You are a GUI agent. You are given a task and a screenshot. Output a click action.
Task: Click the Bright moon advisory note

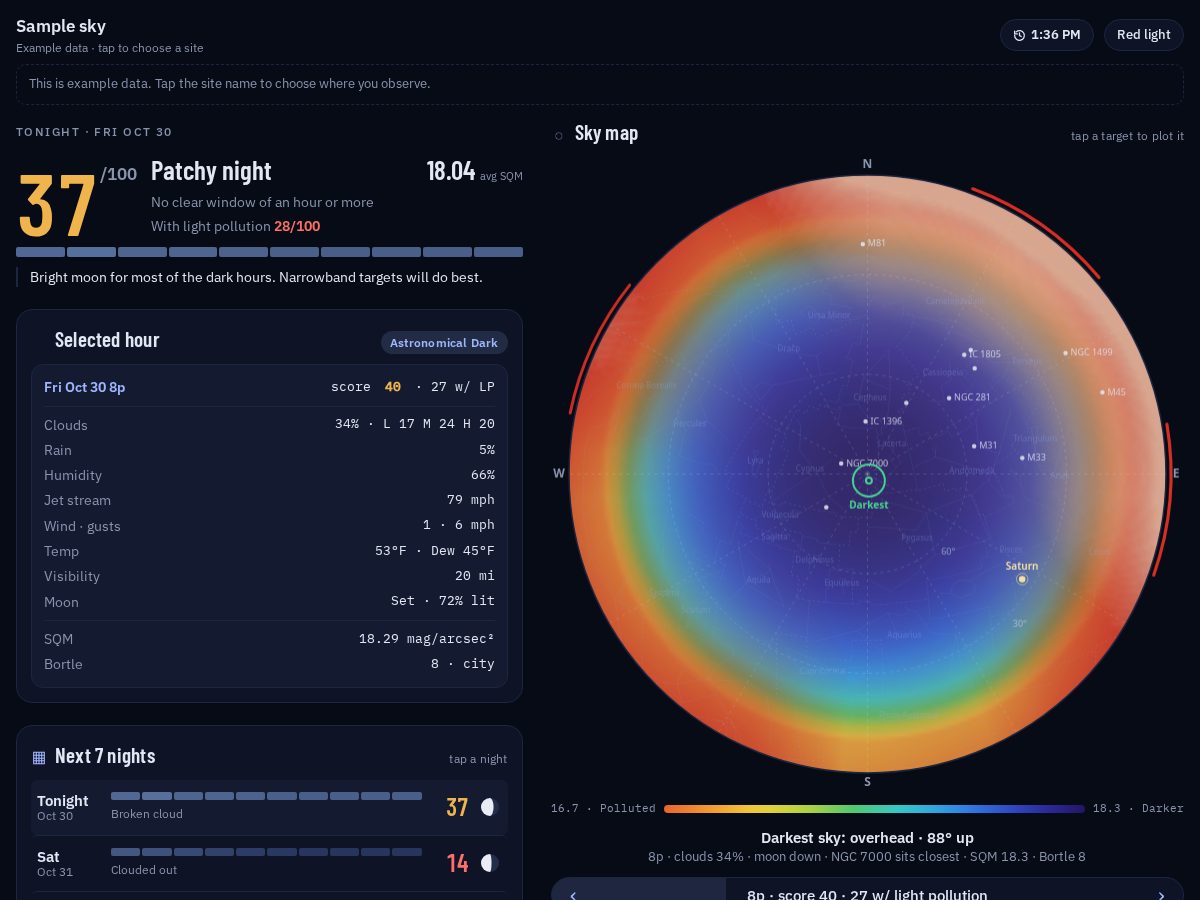pyautogui.click(x=256, y=277)
